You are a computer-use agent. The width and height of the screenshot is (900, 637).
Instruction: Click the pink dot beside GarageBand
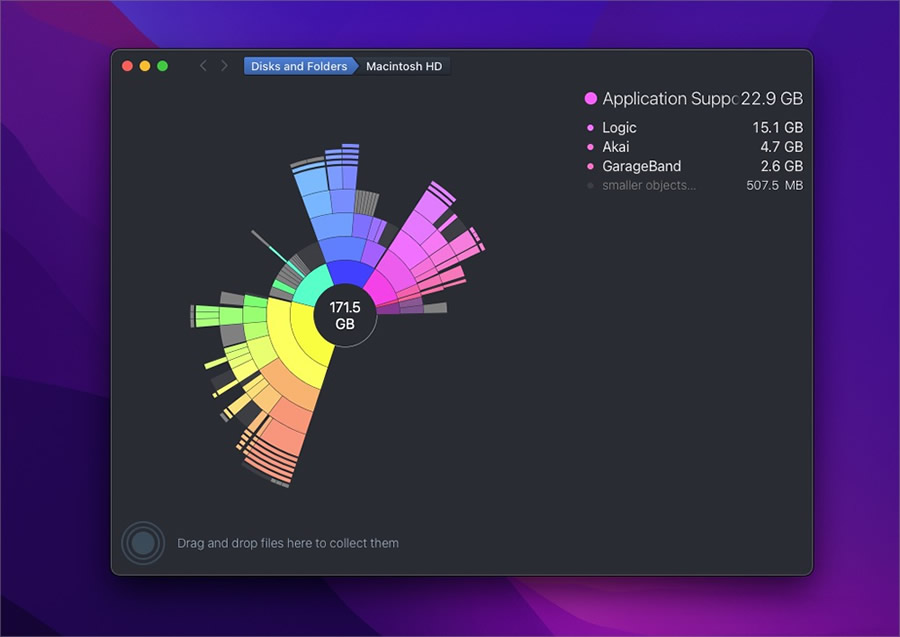(x=590, y=166)
